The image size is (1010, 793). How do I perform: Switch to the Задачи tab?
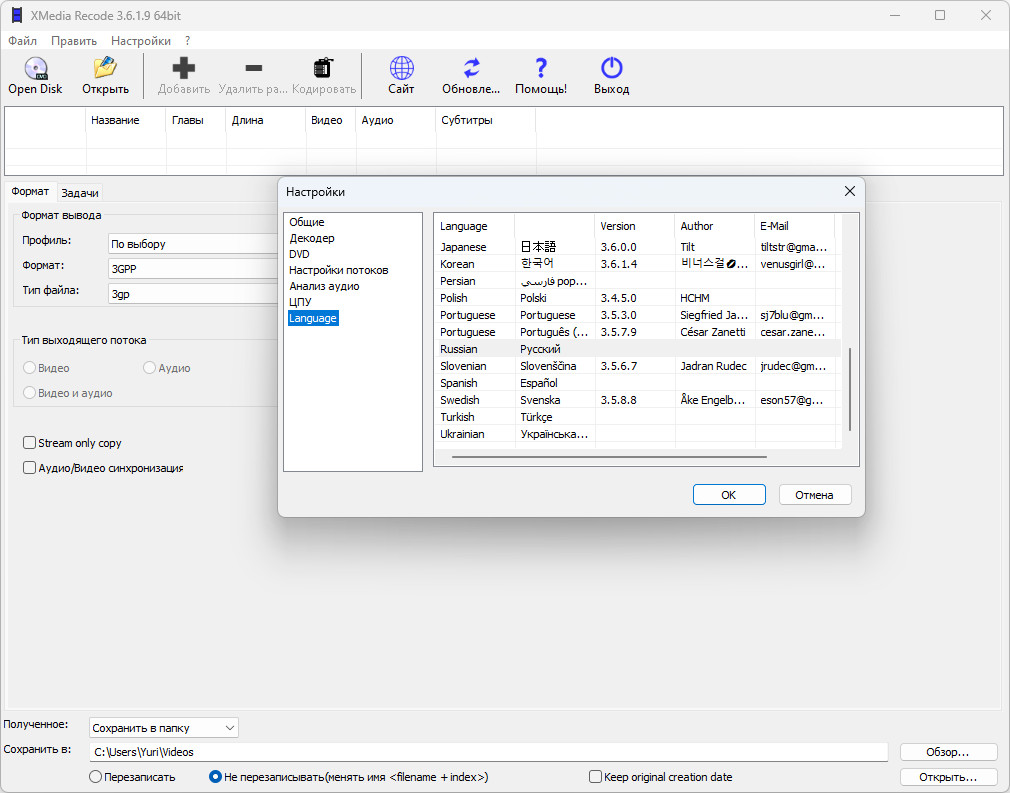click(x=80, y=193)
